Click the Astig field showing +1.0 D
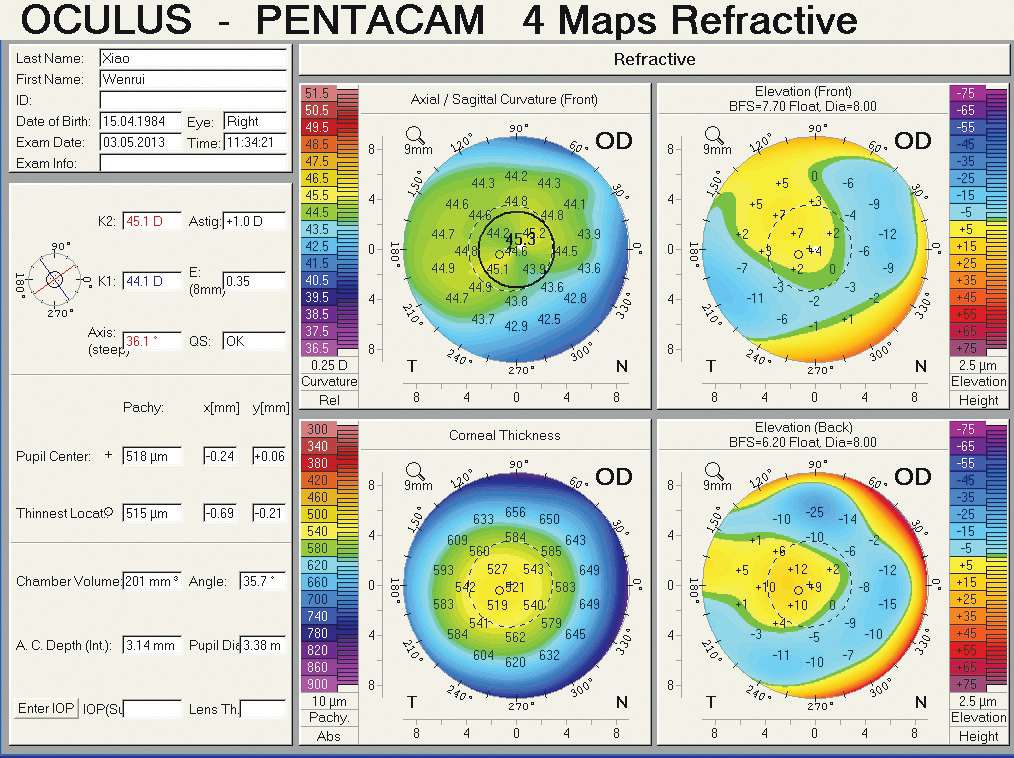Viewport: 1014px width, 758px height. (254, 221)
